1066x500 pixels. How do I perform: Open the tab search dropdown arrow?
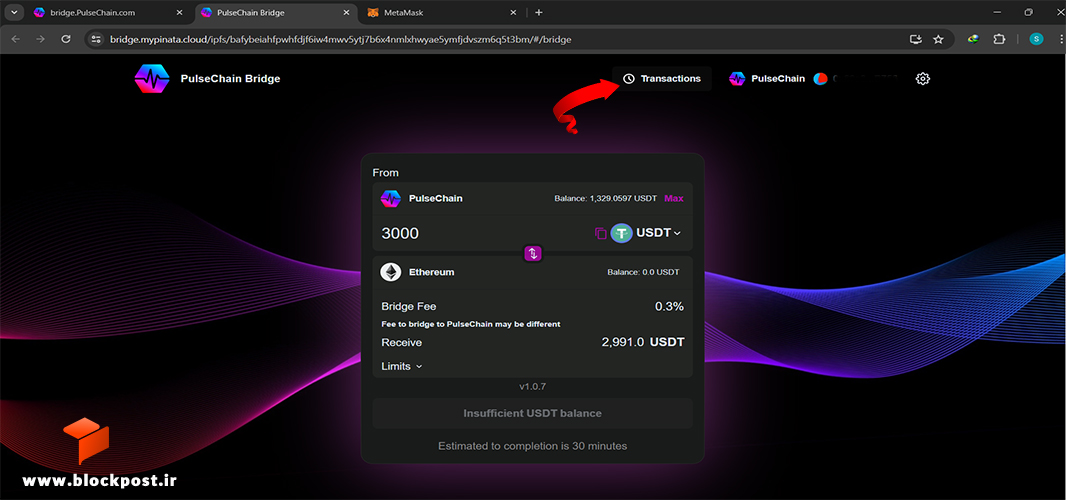pos(14,12)
